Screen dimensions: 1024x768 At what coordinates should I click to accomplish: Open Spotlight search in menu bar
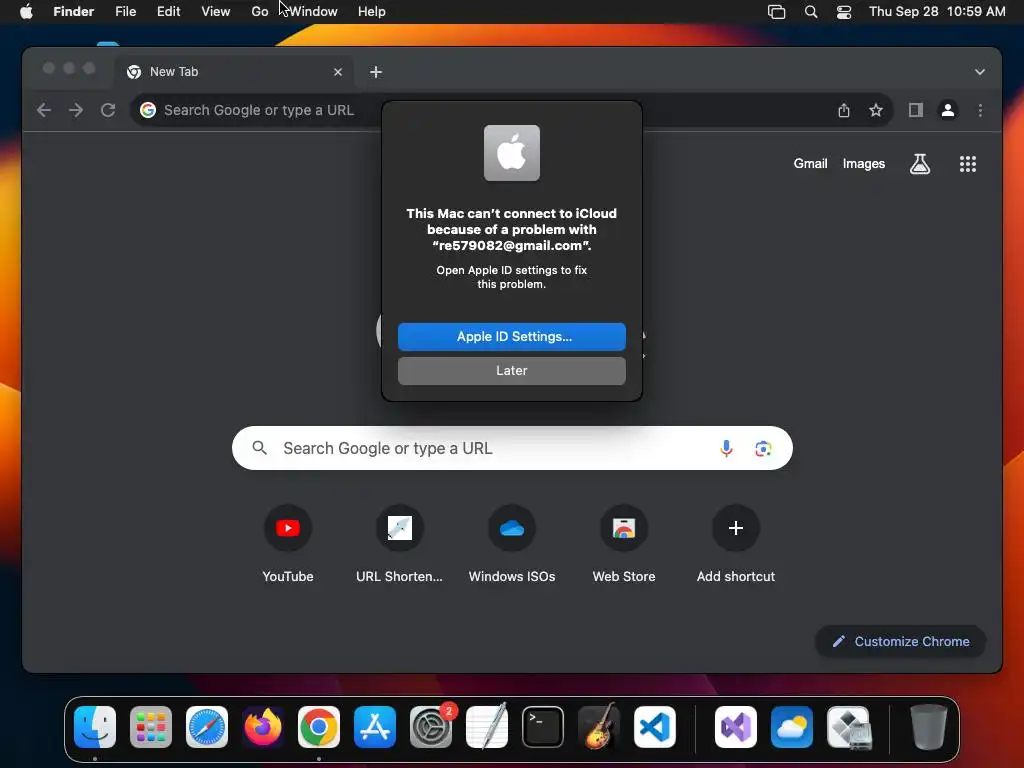(810, 11)
